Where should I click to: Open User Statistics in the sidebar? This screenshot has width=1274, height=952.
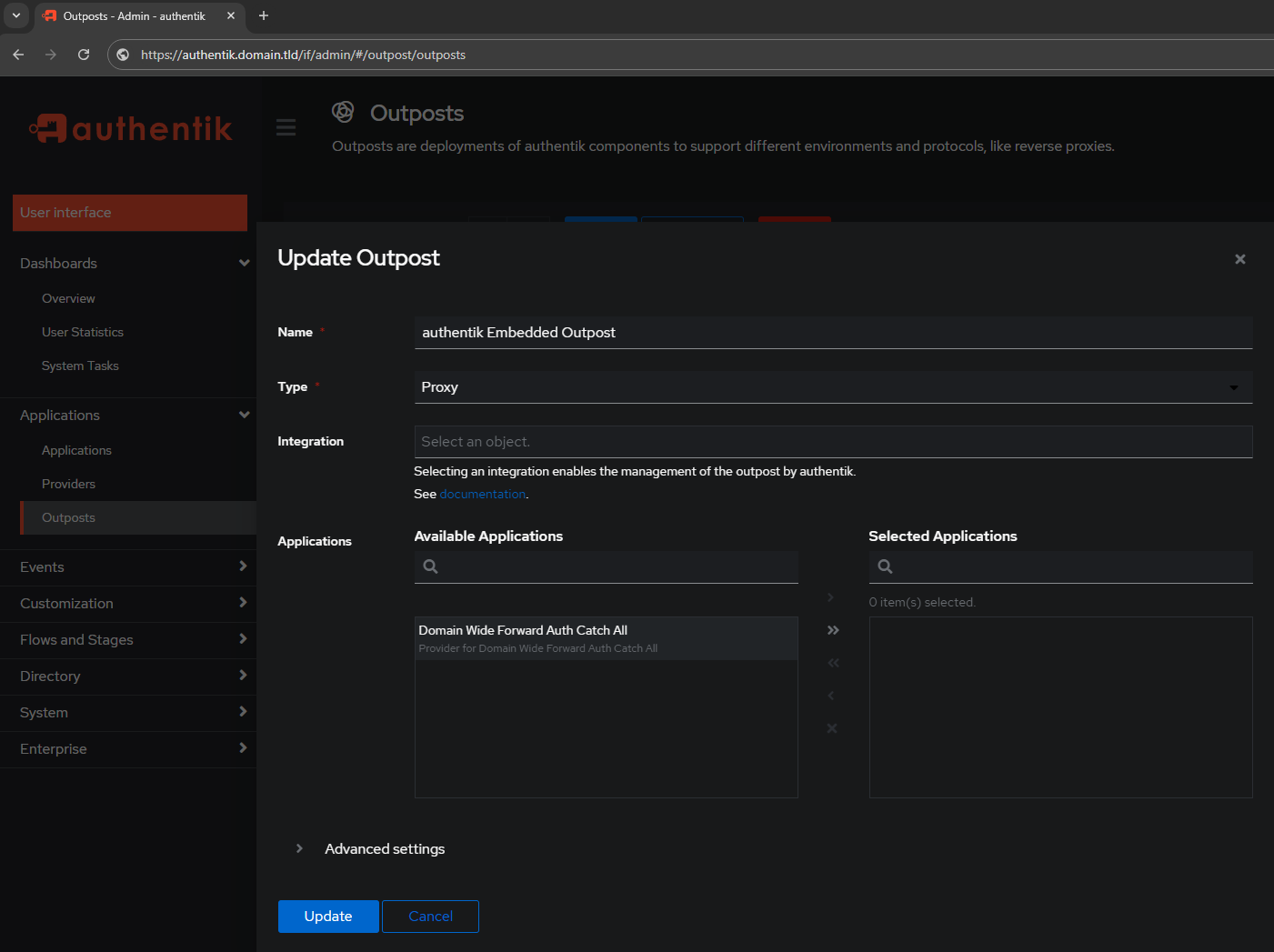click(83, 332)
